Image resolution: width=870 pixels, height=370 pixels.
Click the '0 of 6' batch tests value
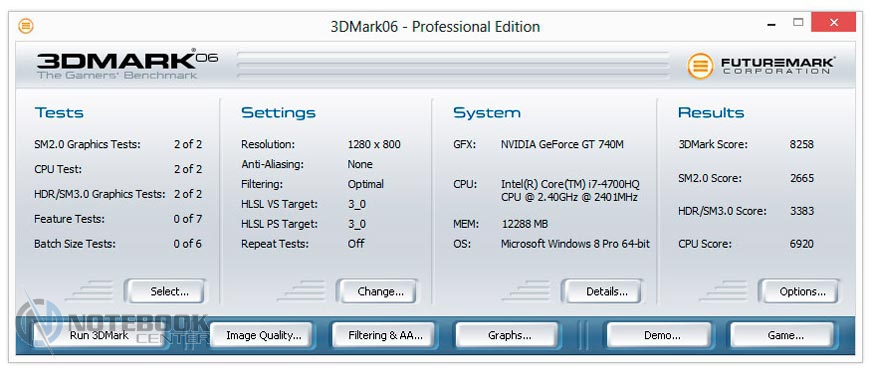pos(188,244)
